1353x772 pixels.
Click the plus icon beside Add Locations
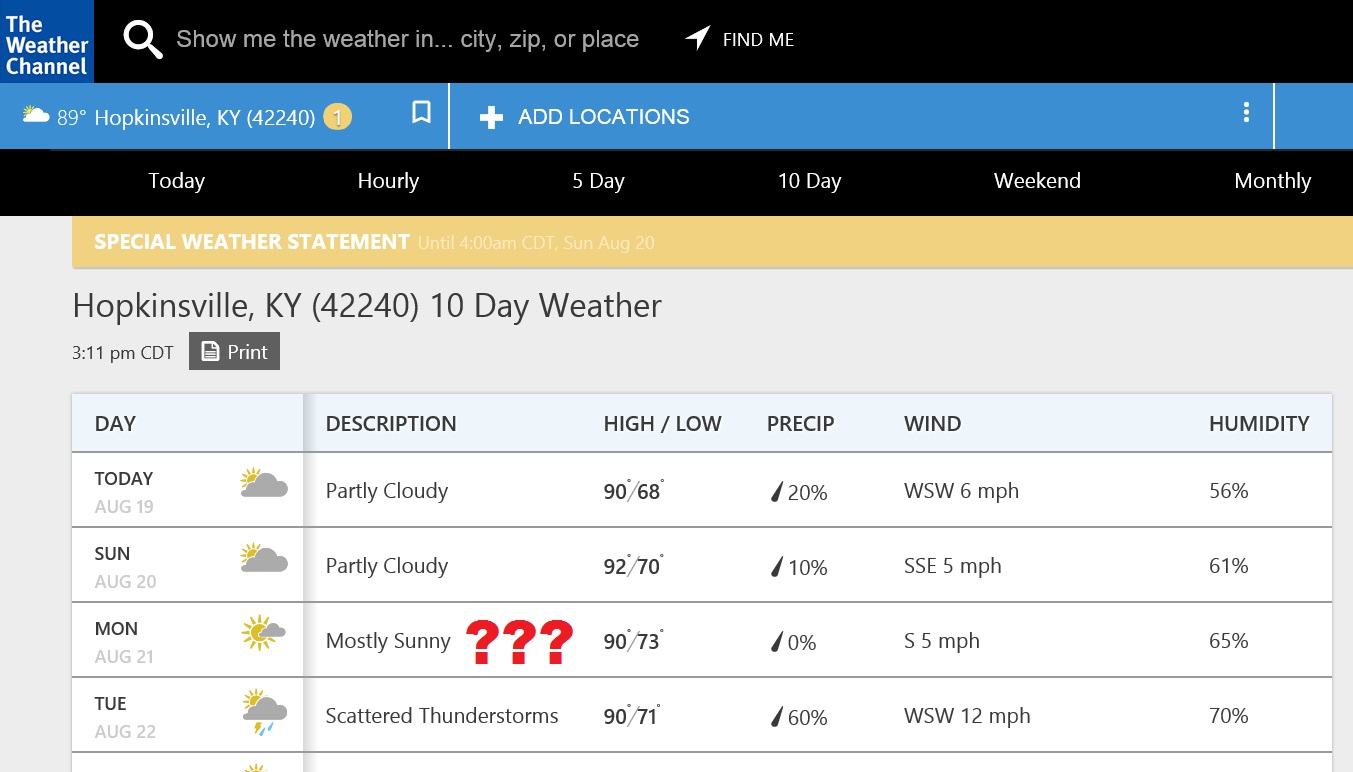tap(491, 118)
